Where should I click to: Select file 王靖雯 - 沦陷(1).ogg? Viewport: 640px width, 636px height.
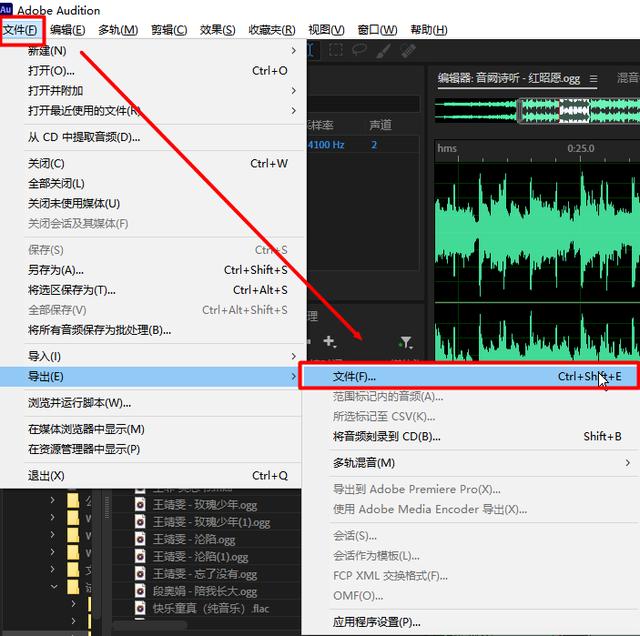click(200, 557)
